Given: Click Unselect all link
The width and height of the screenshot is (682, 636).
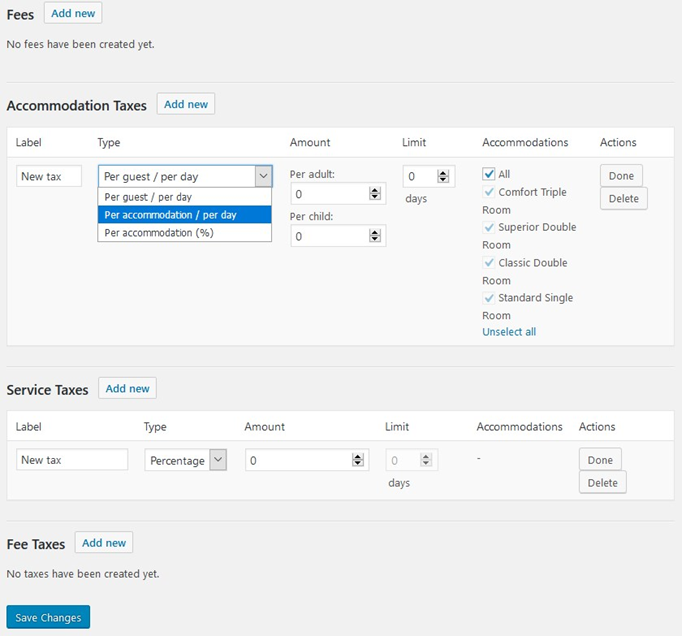Looking at the screenshot, I should pos(509,332).
